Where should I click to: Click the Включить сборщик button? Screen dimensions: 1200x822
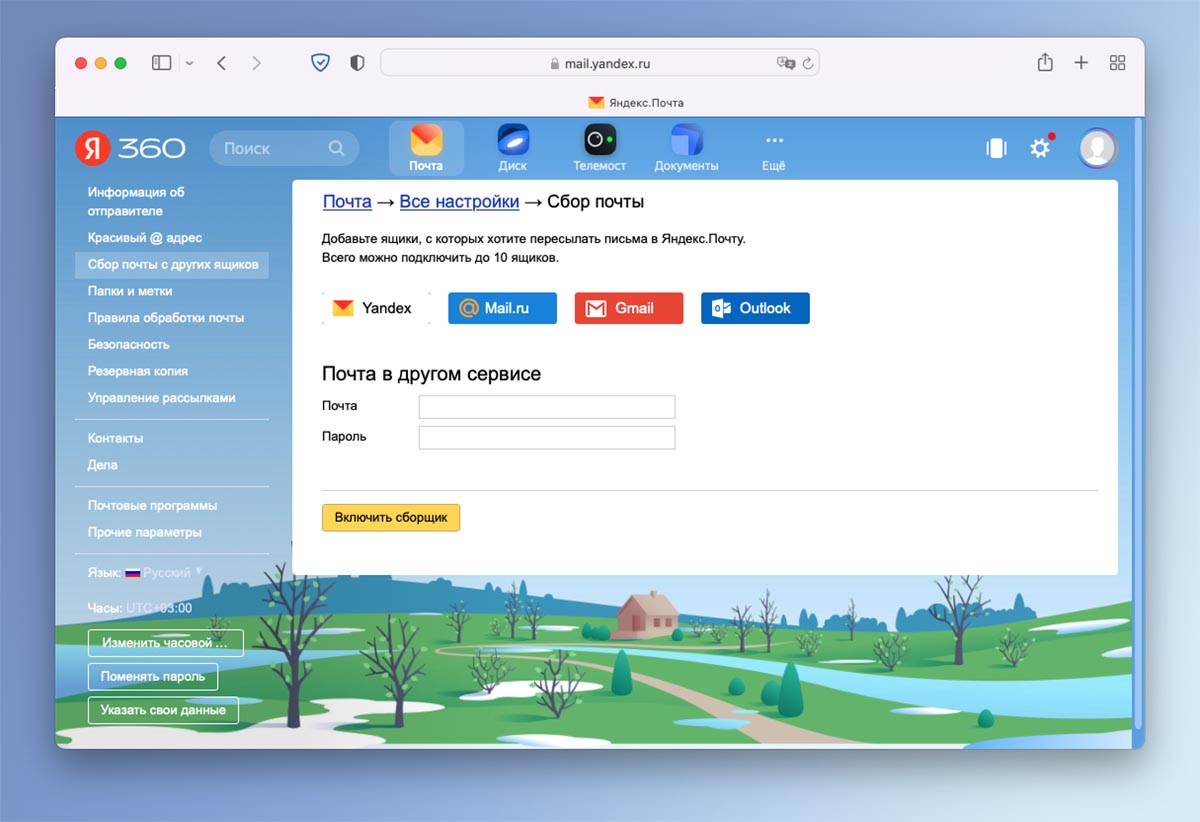[x=391, y=518]
